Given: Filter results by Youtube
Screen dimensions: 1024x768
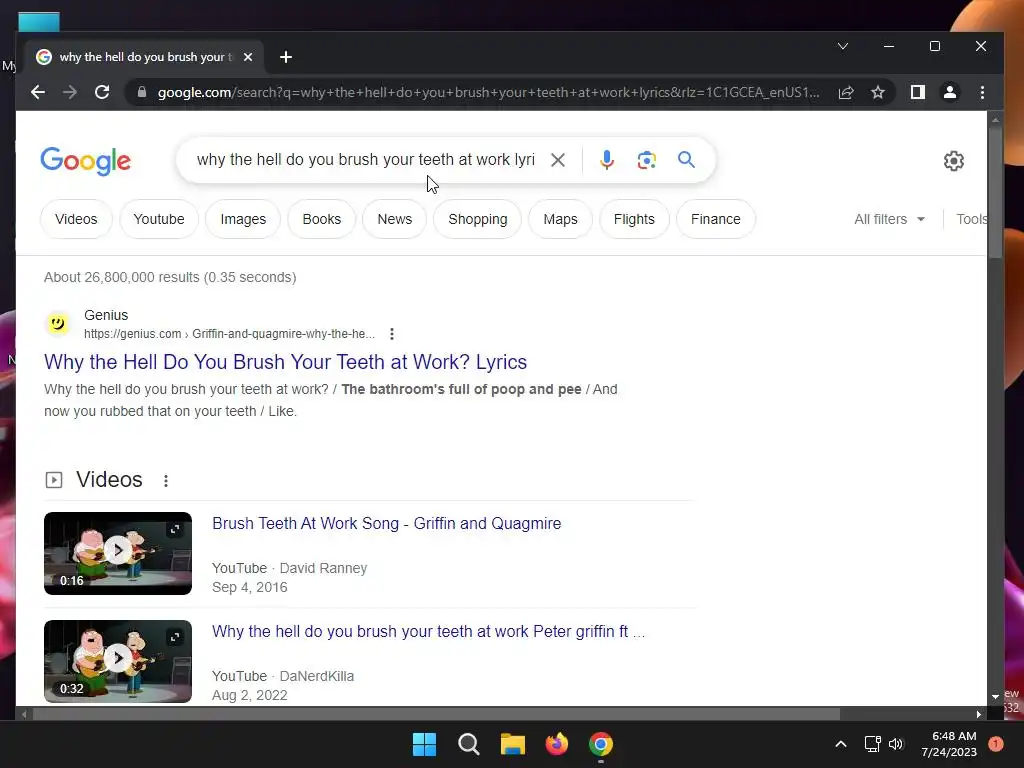Looking at the screenshot, I should coord(159,219).
